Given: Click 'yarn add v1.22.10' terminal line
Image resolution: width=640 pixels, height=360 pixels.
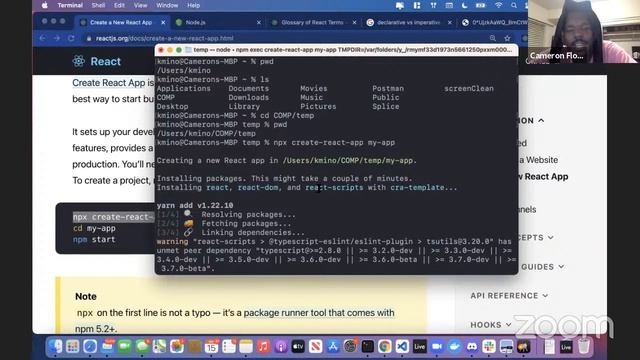Looking at the screenshot, I should (195, 205).
